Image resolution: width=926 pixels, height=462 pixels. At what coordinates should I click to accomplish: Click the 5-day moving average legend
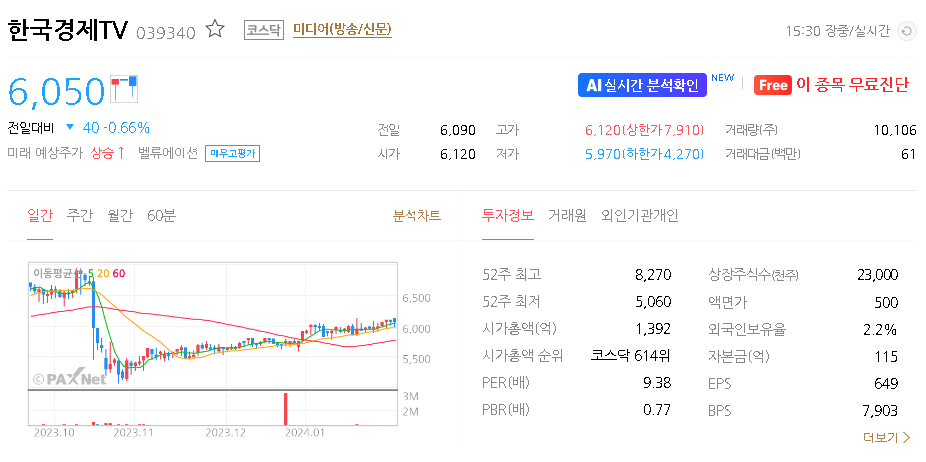click(x=90, y=273)
